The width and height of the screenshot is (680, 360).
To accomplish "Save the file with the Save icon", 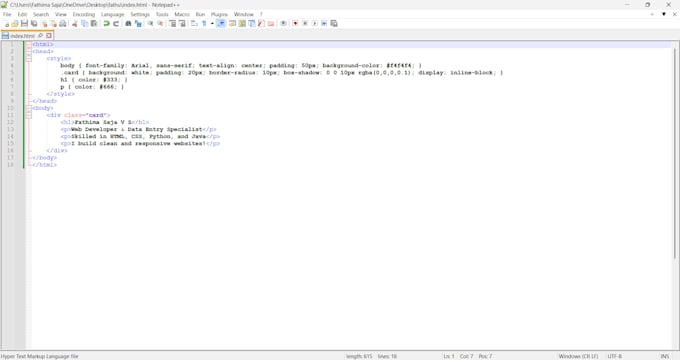I will (24, 23).
